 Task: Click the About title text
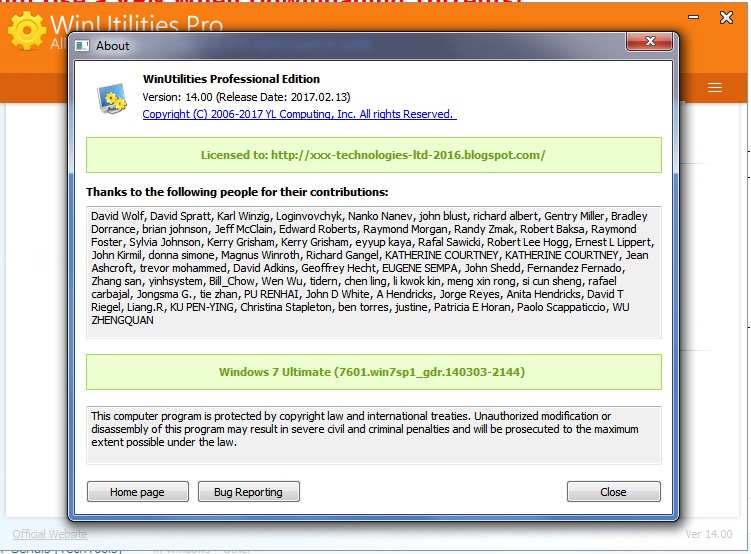click(x=113, y=45)
